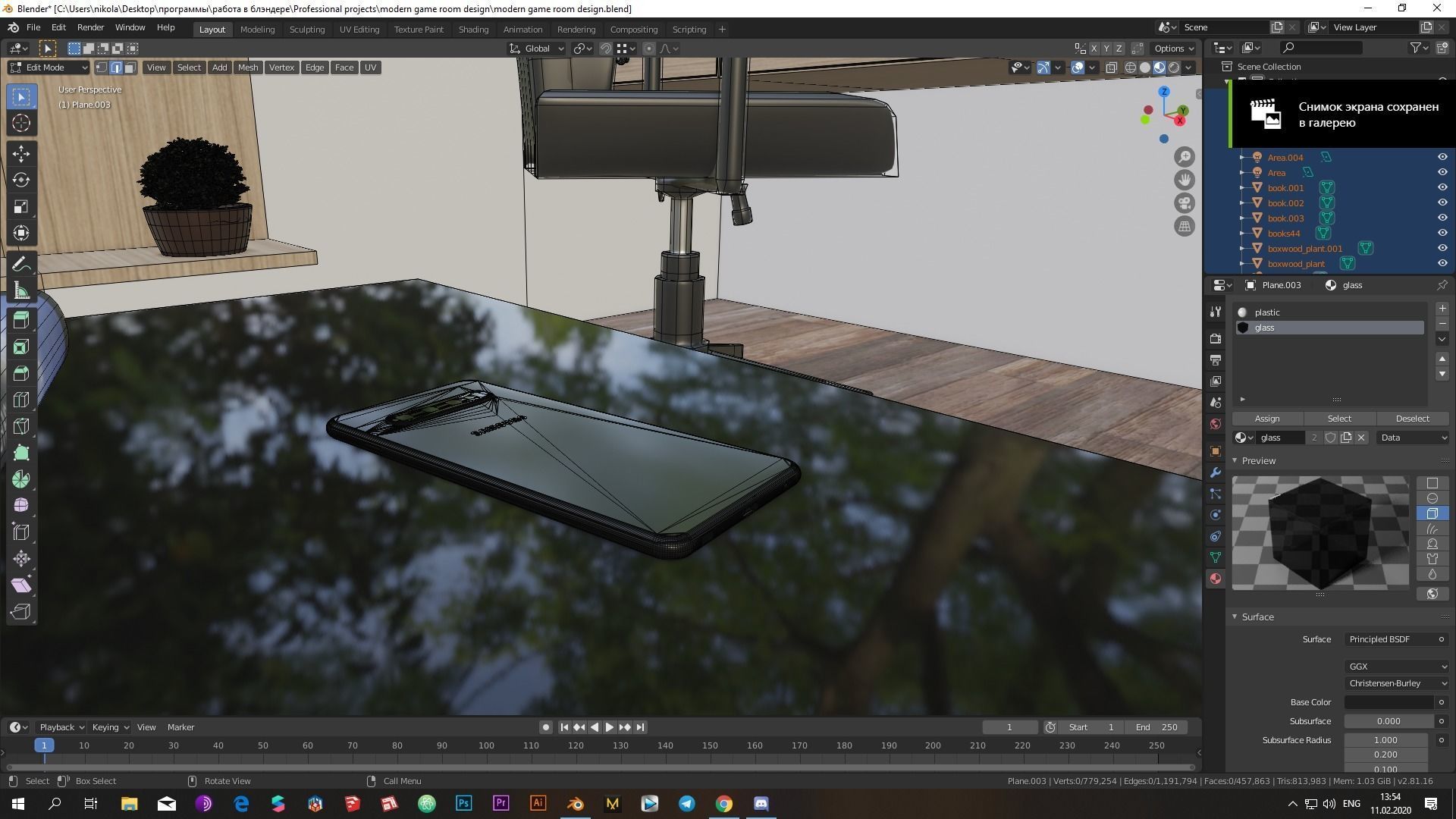This screenshot has width=1456, height=819.
Task: Select the Inset Faces tool
Action: tap(21, 347)
